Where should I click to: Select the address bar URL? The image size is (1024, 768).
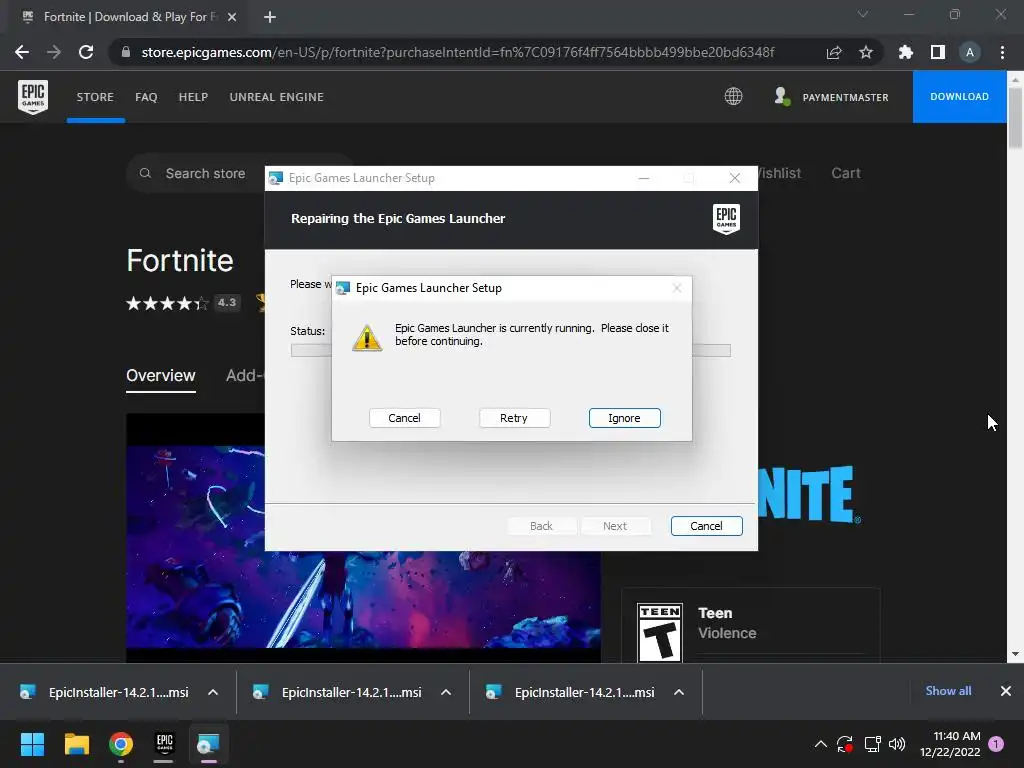(458, 52)
